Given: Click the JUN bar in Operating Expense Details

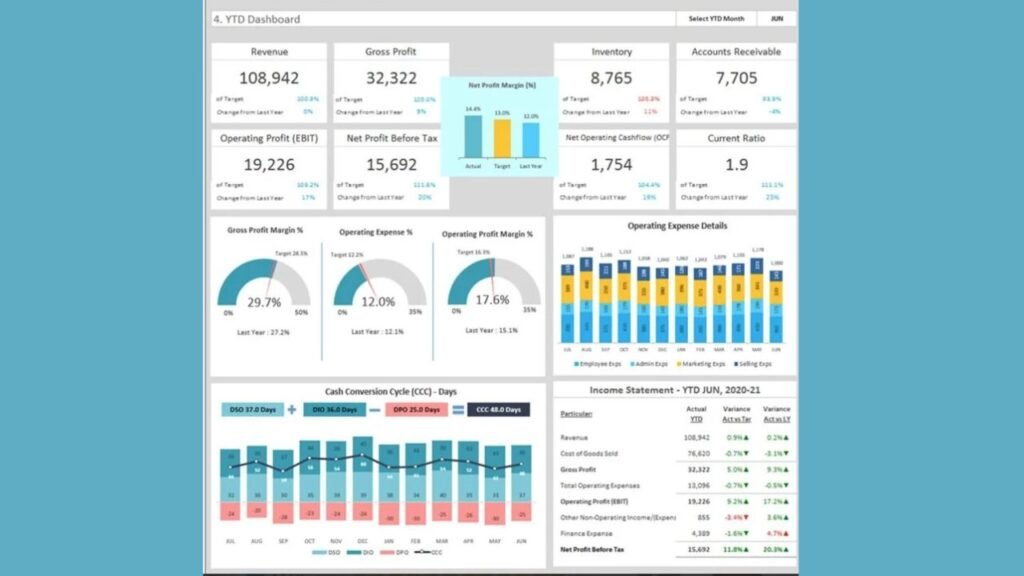Looking at the screenshot, I should point(776,306).
